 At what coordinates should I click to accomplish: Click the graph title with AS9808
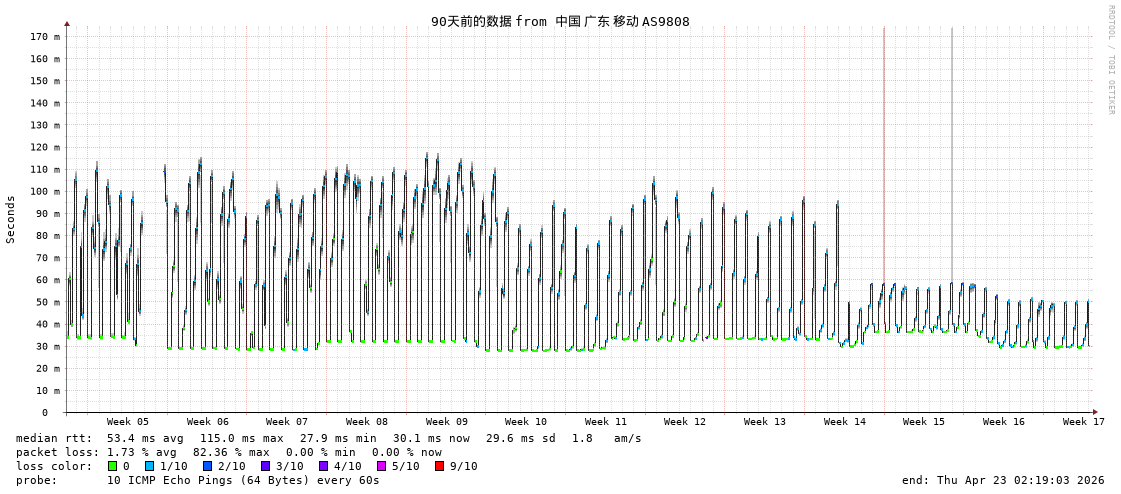[x=560, y=21]
